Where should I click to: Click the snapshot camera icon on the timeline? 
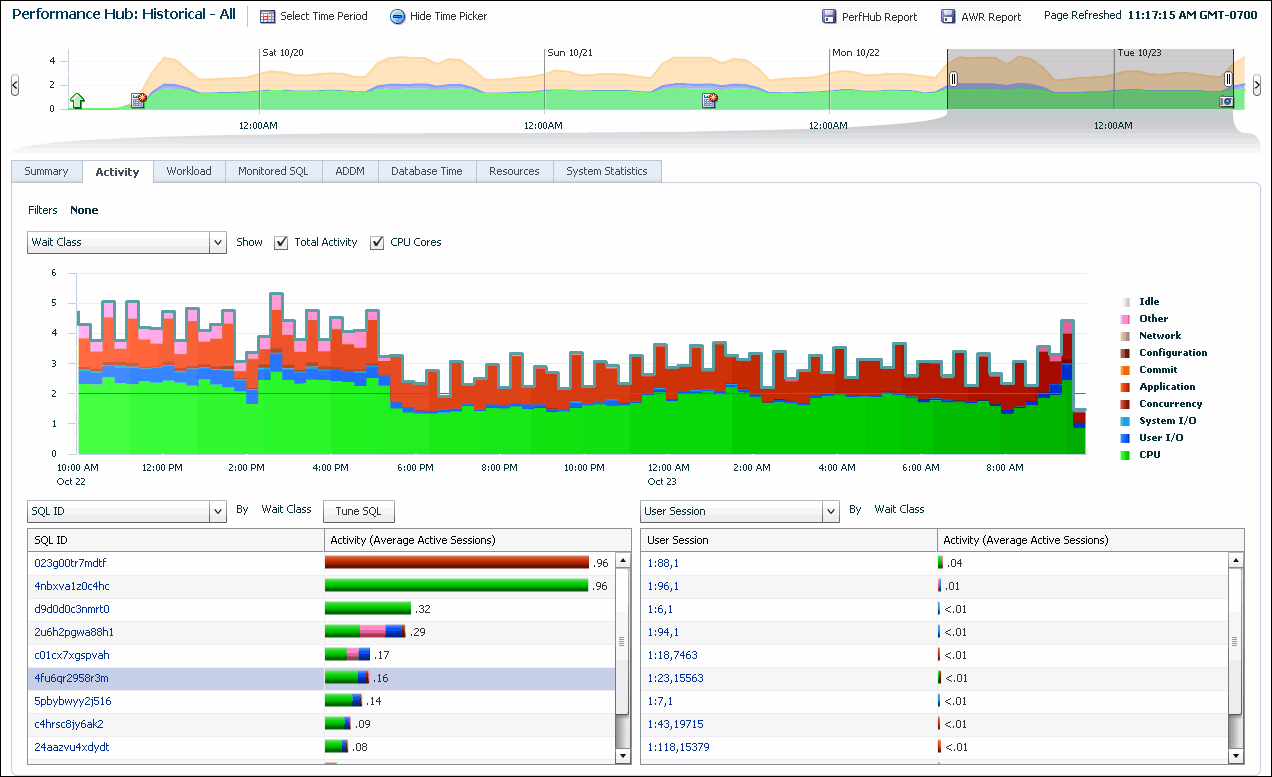pyautogui.click(x=1226, y=101)
